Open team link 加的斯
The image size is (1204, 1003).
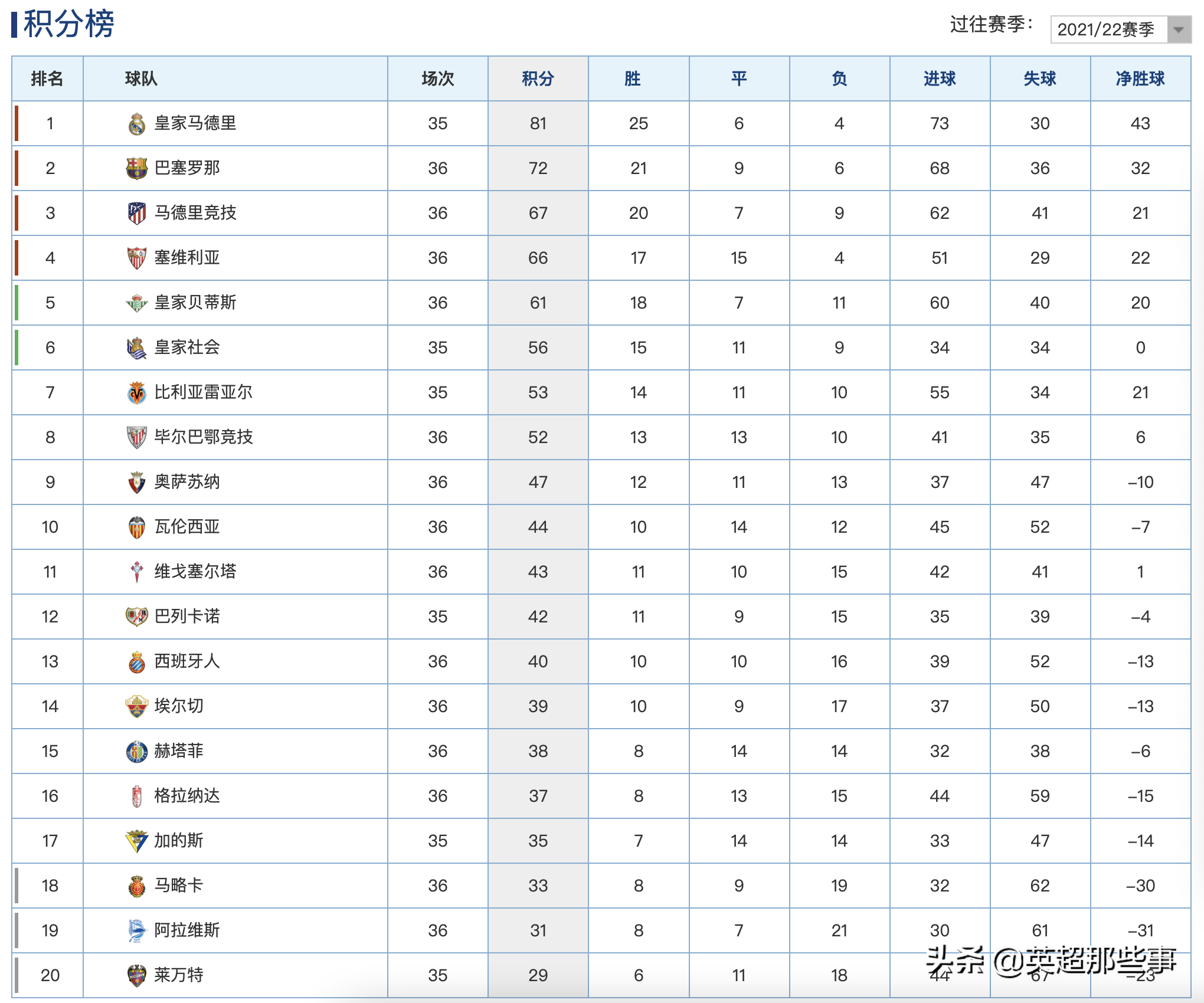tap(179, 841)
